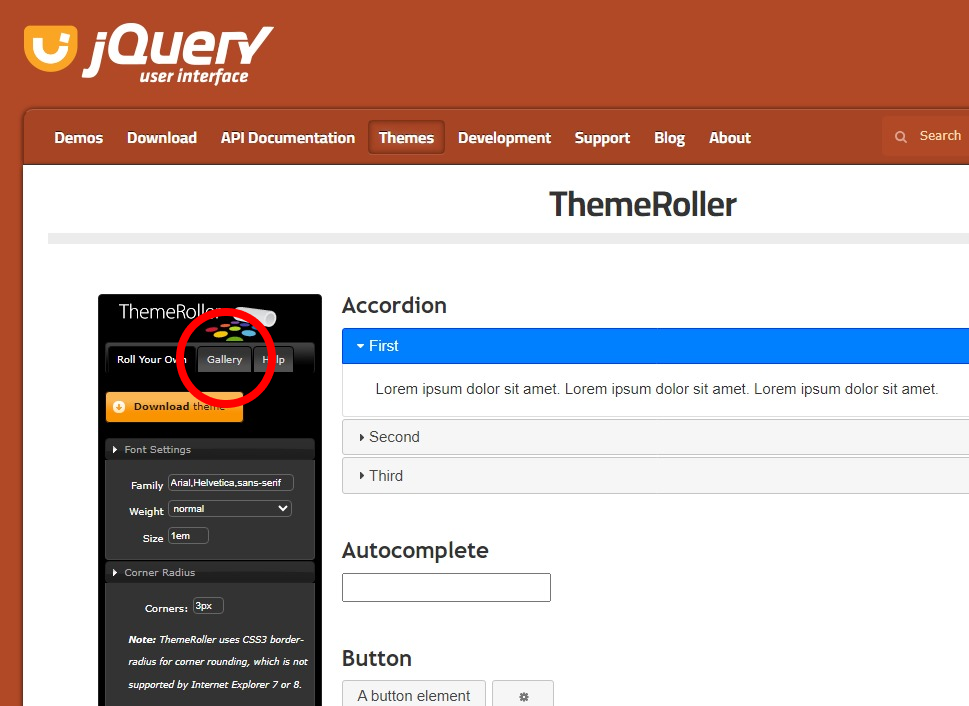
Task: Go to API Documentation page
Action: (x=288, y=138)
